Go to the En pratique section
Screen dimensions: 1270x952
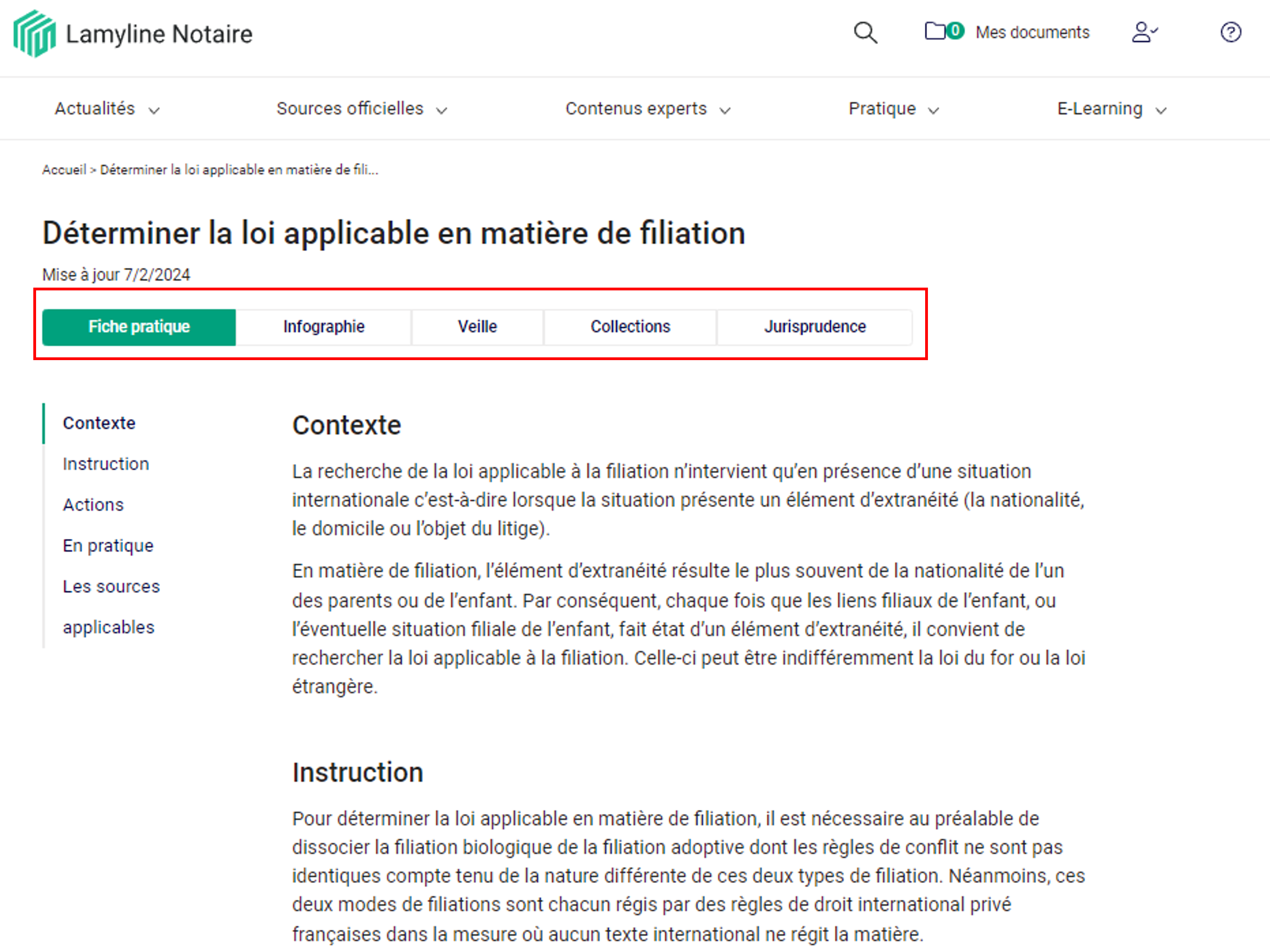[108, 545]
